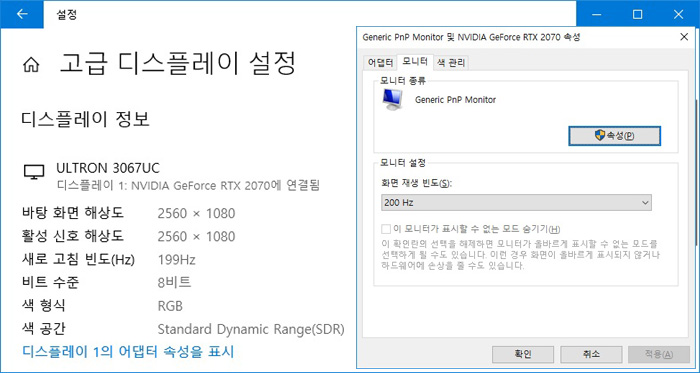Viewport: 700px width, 373px height.
Task: Click the home icon beside the page title
Action: [31, 66]
